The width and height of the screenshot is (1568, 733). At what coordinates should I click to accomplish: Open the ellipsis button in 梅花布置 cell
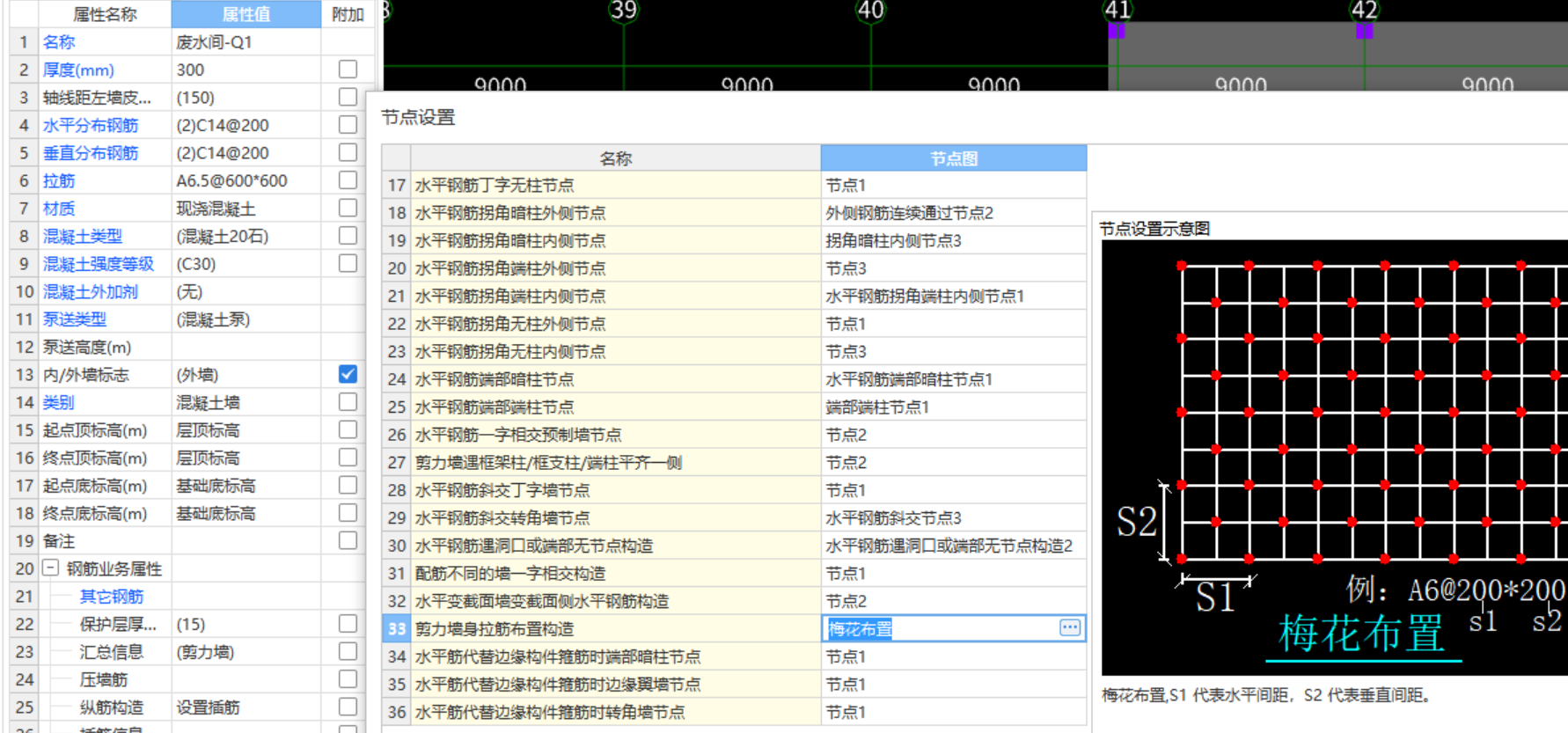(1069, 627)
